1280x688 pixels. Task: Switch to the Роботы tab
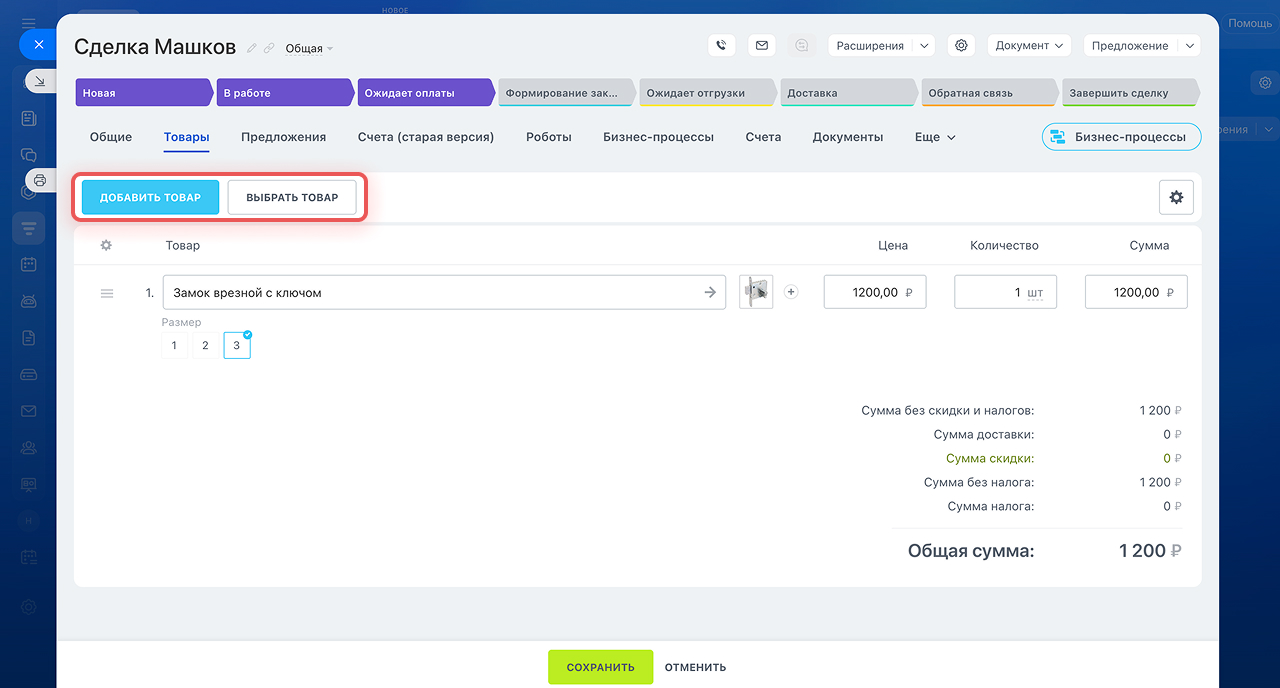[548, 137]
